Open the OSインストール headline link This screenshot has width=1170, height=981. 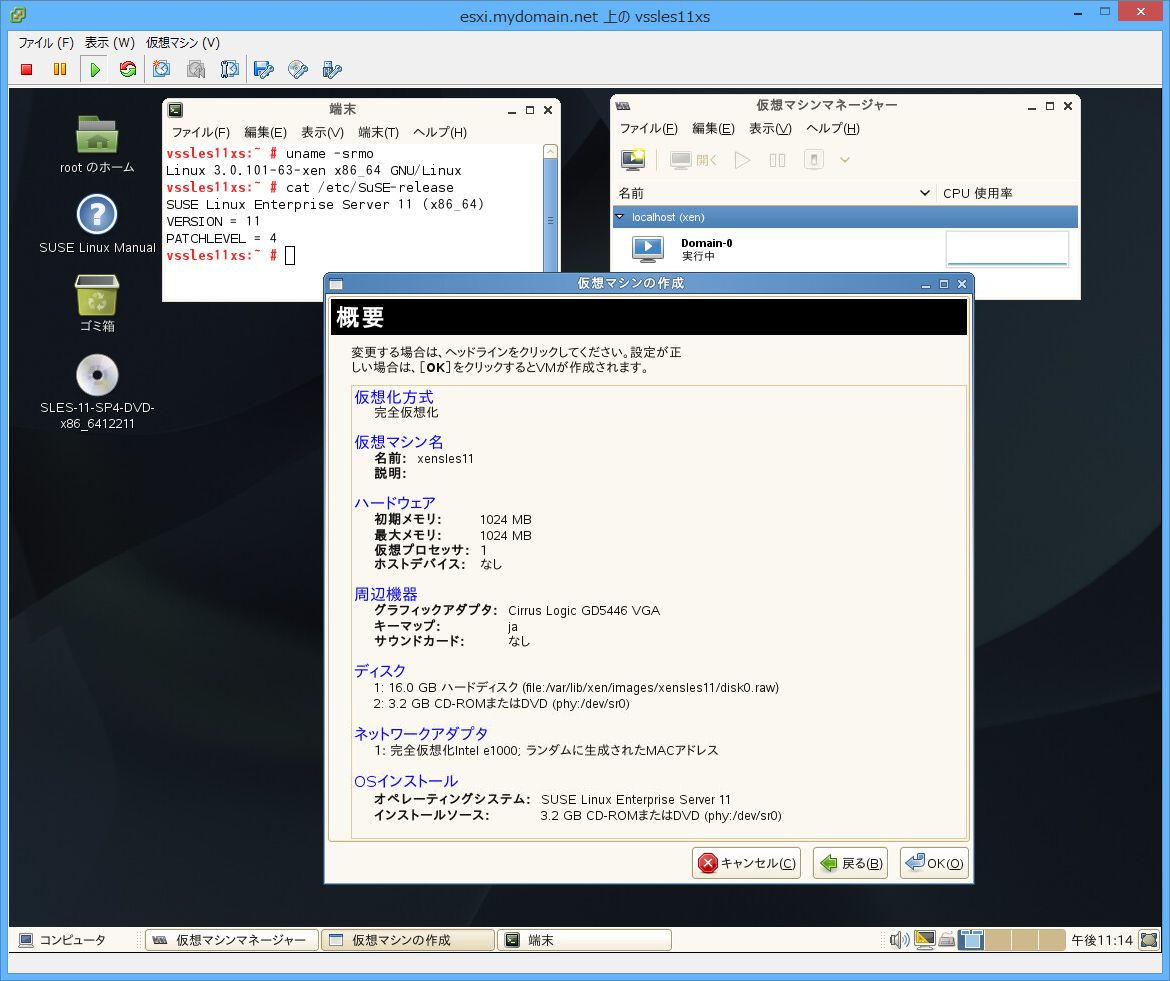406,781
